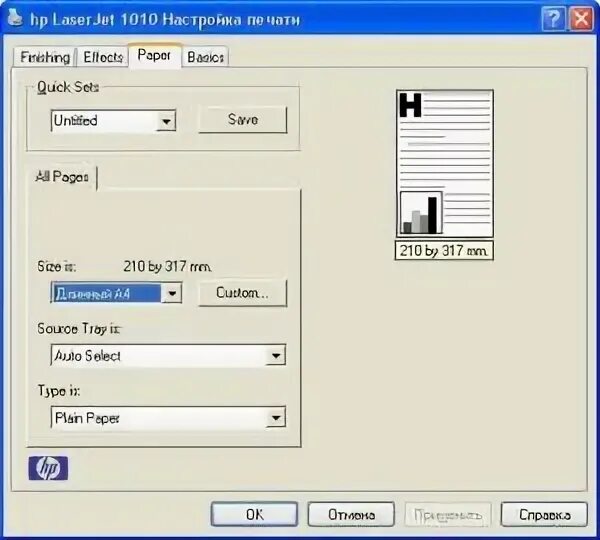Viewport: 600px width, 540px height.
Task: Click the Source Tray is: label
Action: click(x=79, y=329)
